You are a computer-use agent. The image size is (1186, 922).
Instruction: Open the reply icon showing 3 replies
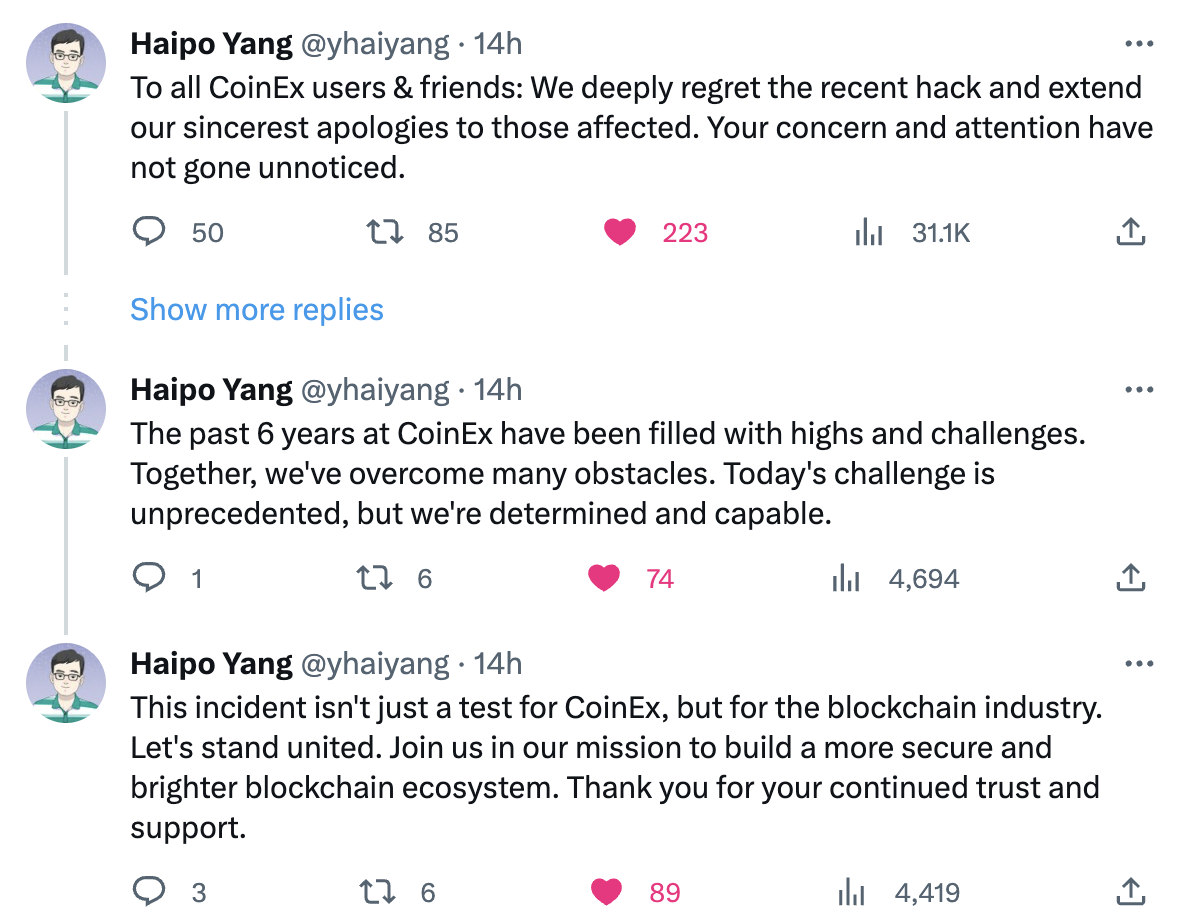coord(149,891)
